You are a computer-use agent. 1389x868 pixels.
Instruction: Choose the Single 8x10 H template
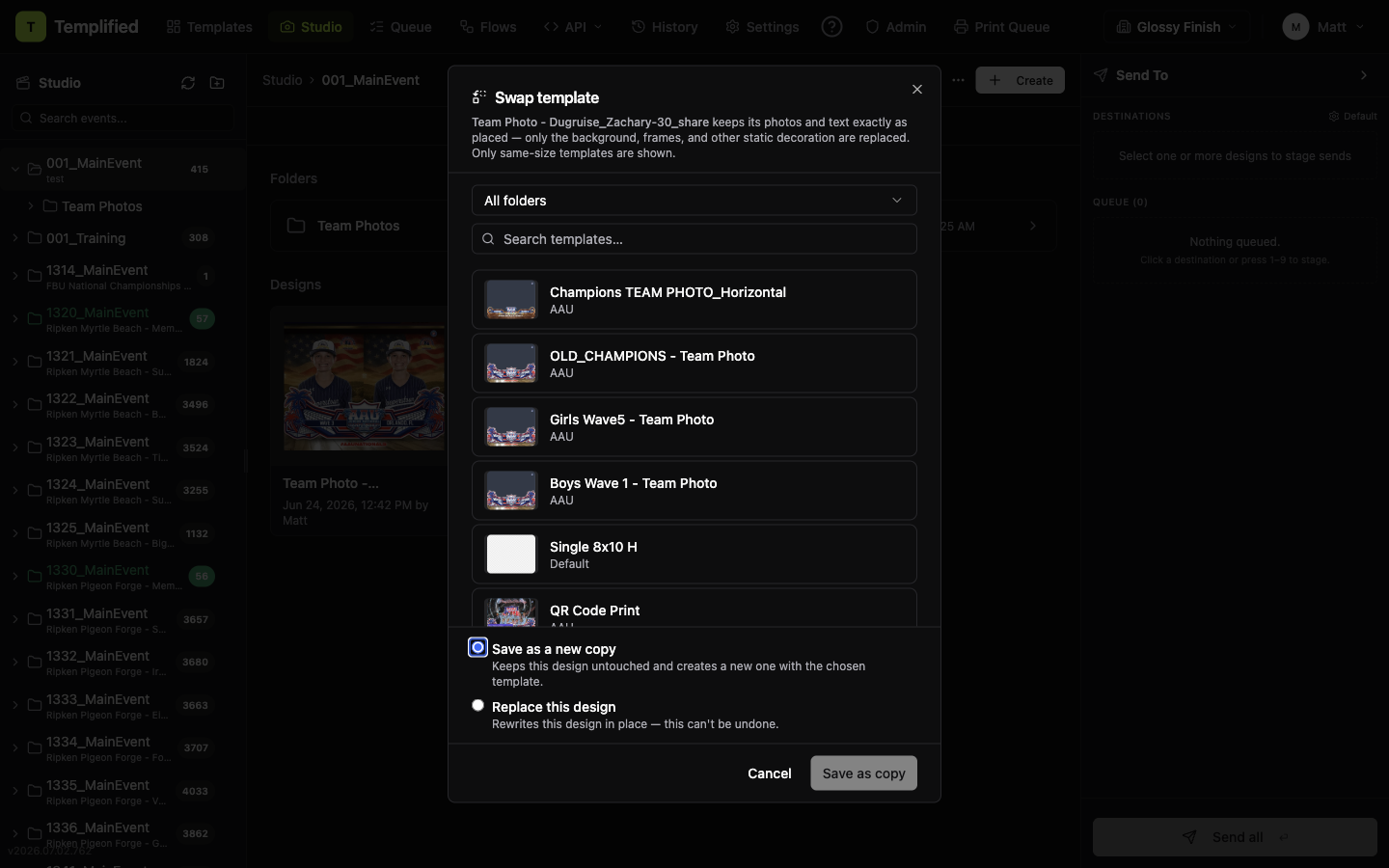click(694, 555)
